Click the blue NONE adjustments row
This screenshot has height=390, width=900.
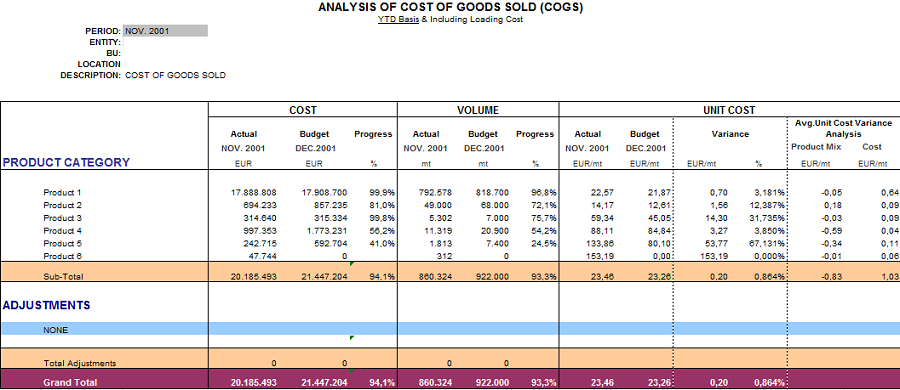point(450,329)
